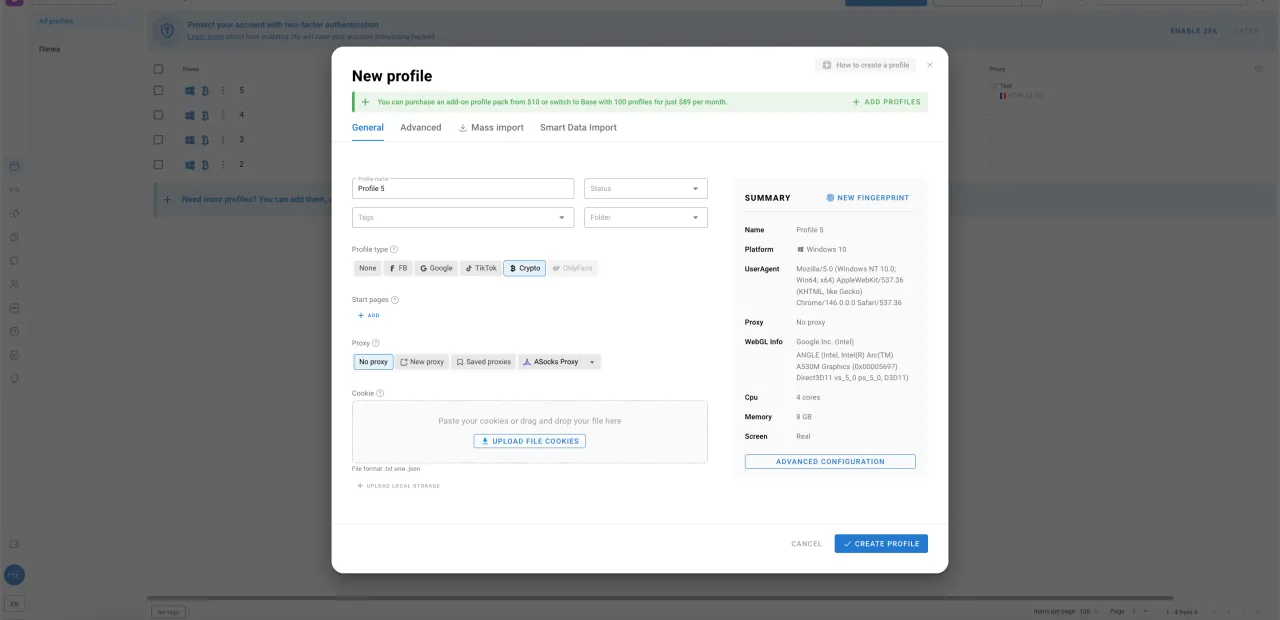Screen dimensions: 1280x620
Task: Close the New profile dialog
Action: (x=930, y=65)
